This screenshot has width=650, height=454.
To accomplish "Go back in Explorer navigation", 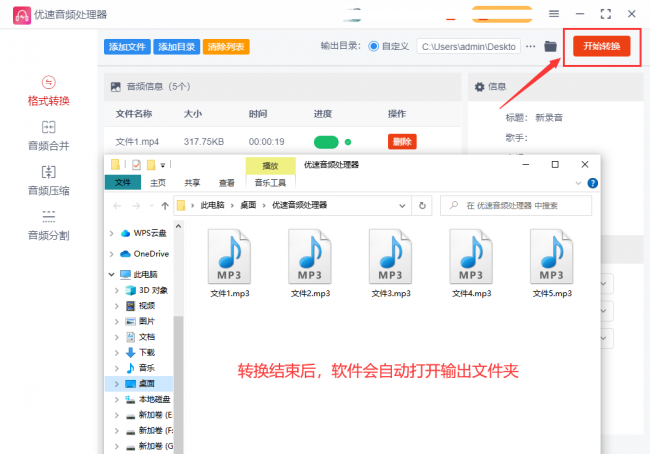I will coord(117,206).
